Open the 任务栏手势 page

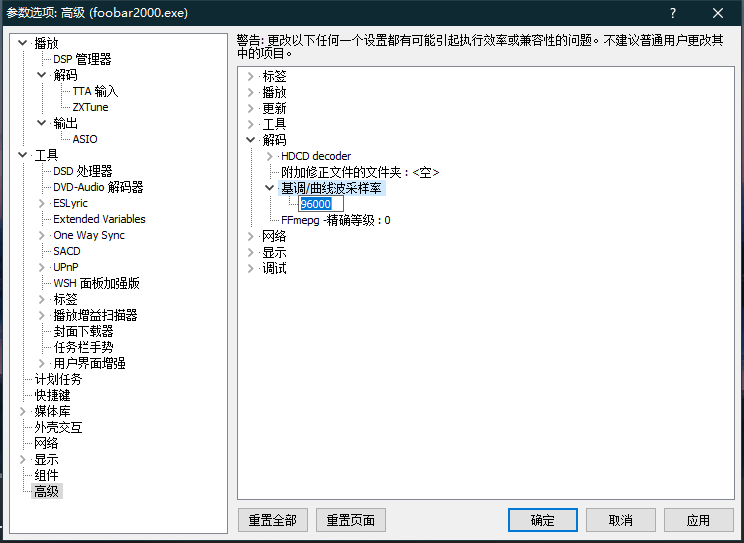tap(83, 347)
